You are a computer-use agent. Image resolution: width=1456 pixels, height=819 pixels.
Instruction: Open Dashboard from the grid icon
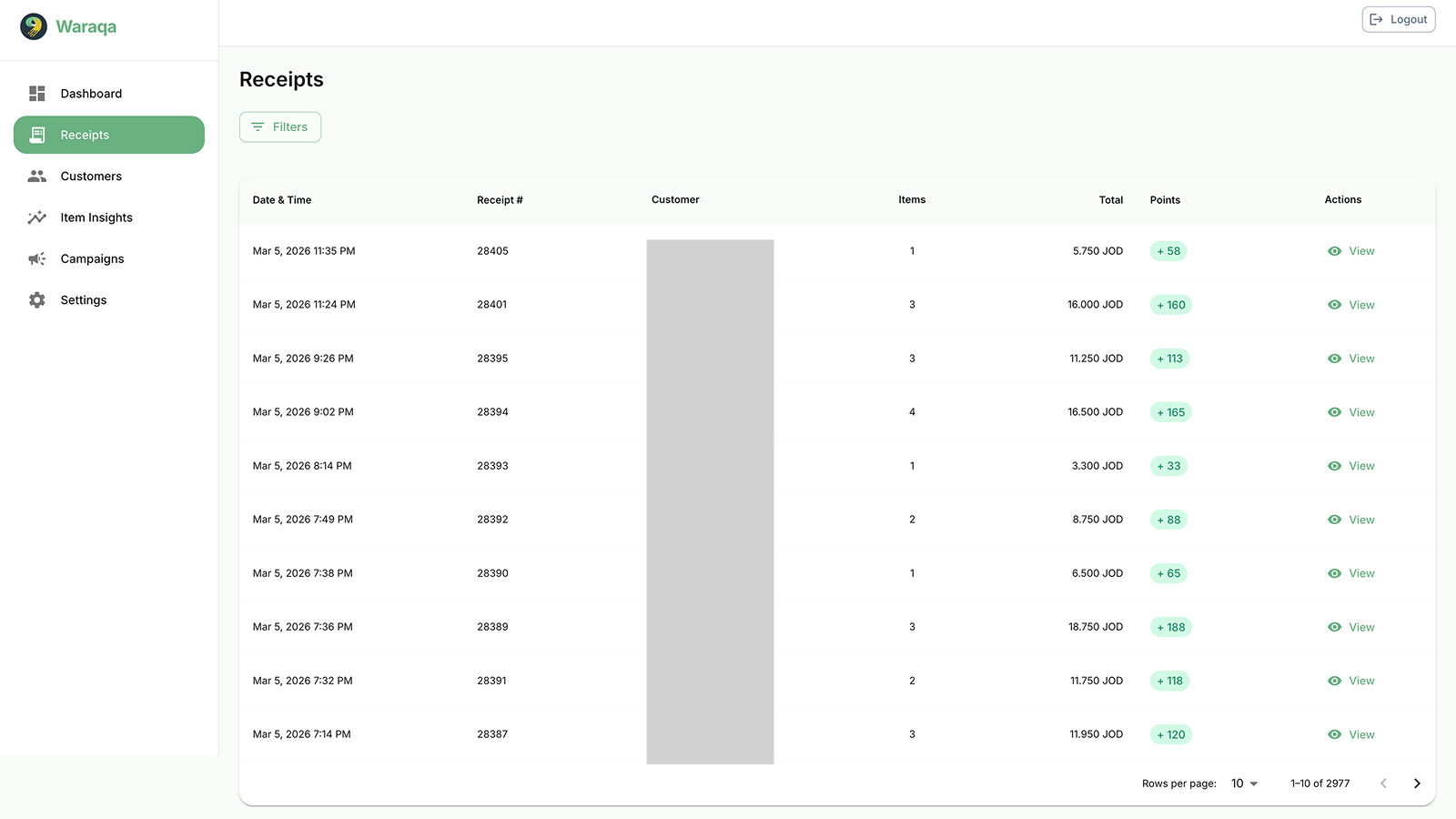37,94
